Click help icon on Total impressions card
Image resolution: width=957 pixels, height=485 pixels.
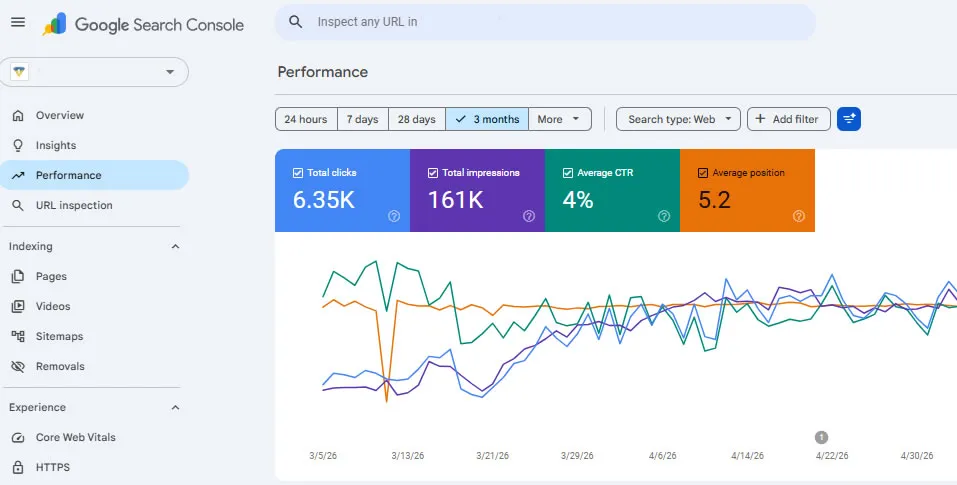pos(529,216)
